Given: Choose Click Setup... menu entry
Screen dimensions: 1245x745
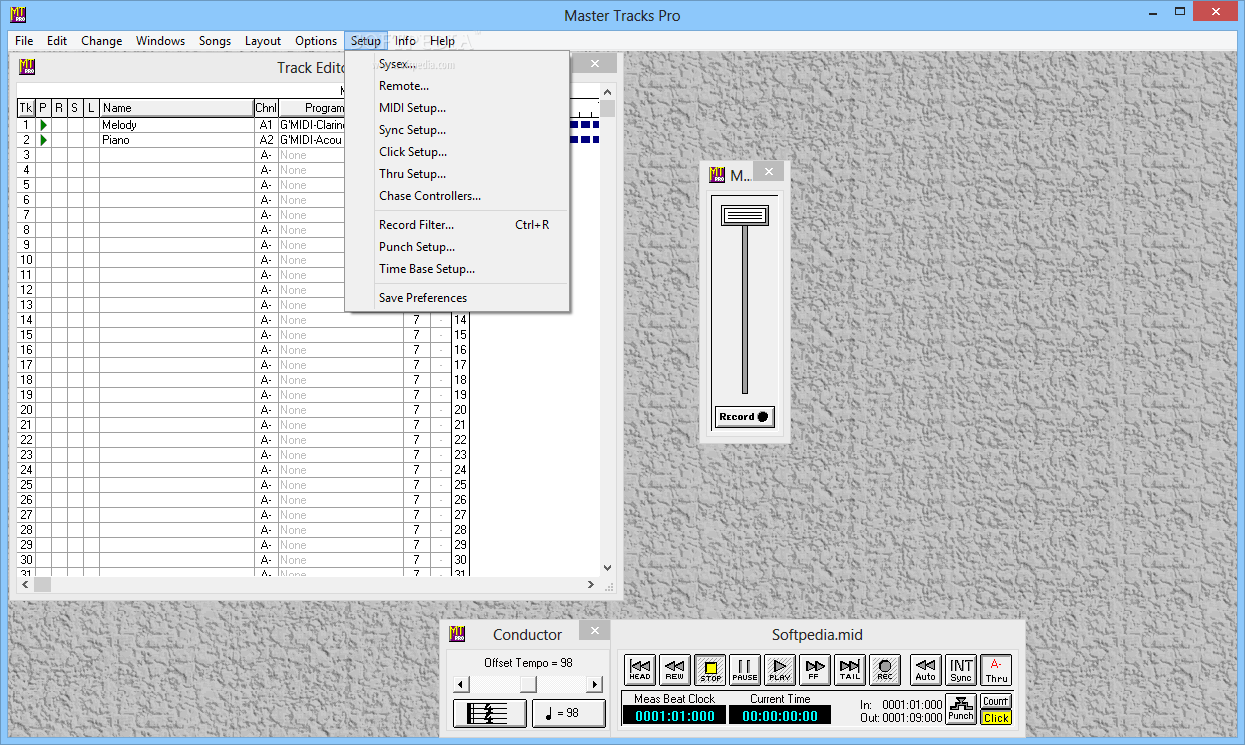Looking at the screenshot, I should click(457, 152).
